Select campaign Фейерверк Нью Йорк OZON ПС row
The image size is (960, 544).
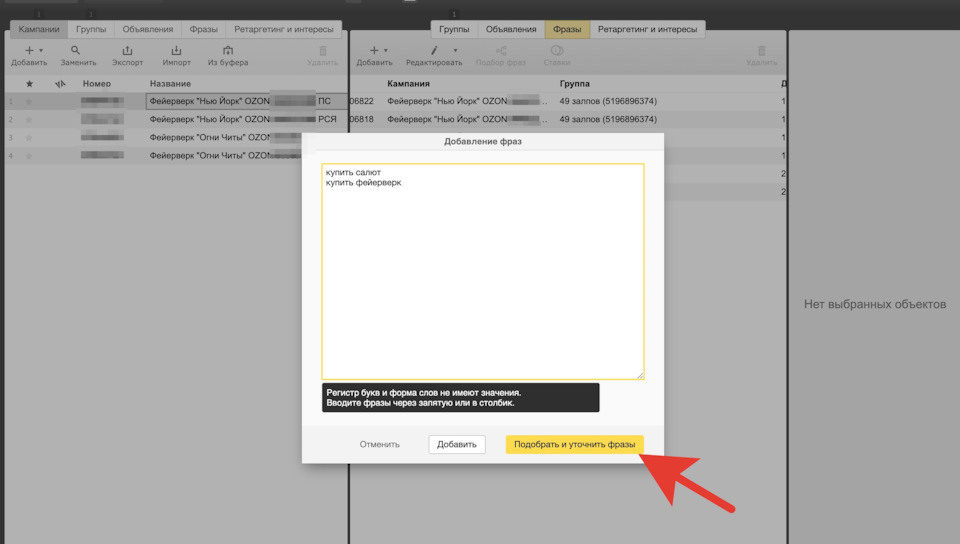point(176,101)
